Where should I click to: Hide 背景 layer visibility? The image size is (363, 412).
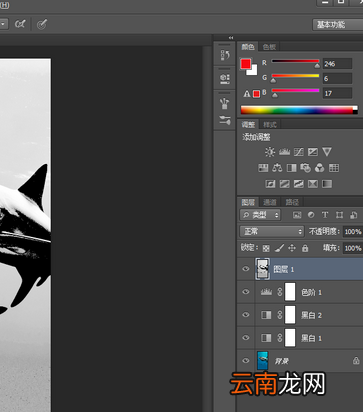coord(246,360)
